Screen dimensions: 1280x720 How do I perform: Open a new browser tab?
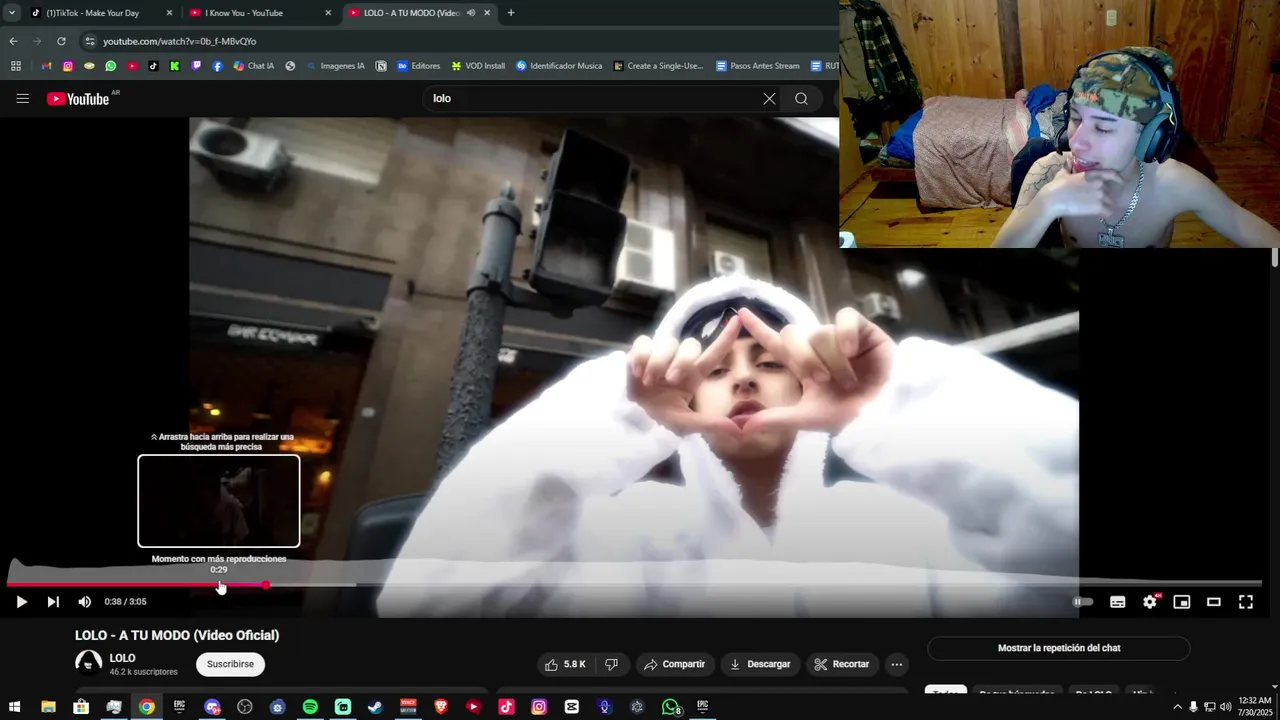(x=511, y=13)
